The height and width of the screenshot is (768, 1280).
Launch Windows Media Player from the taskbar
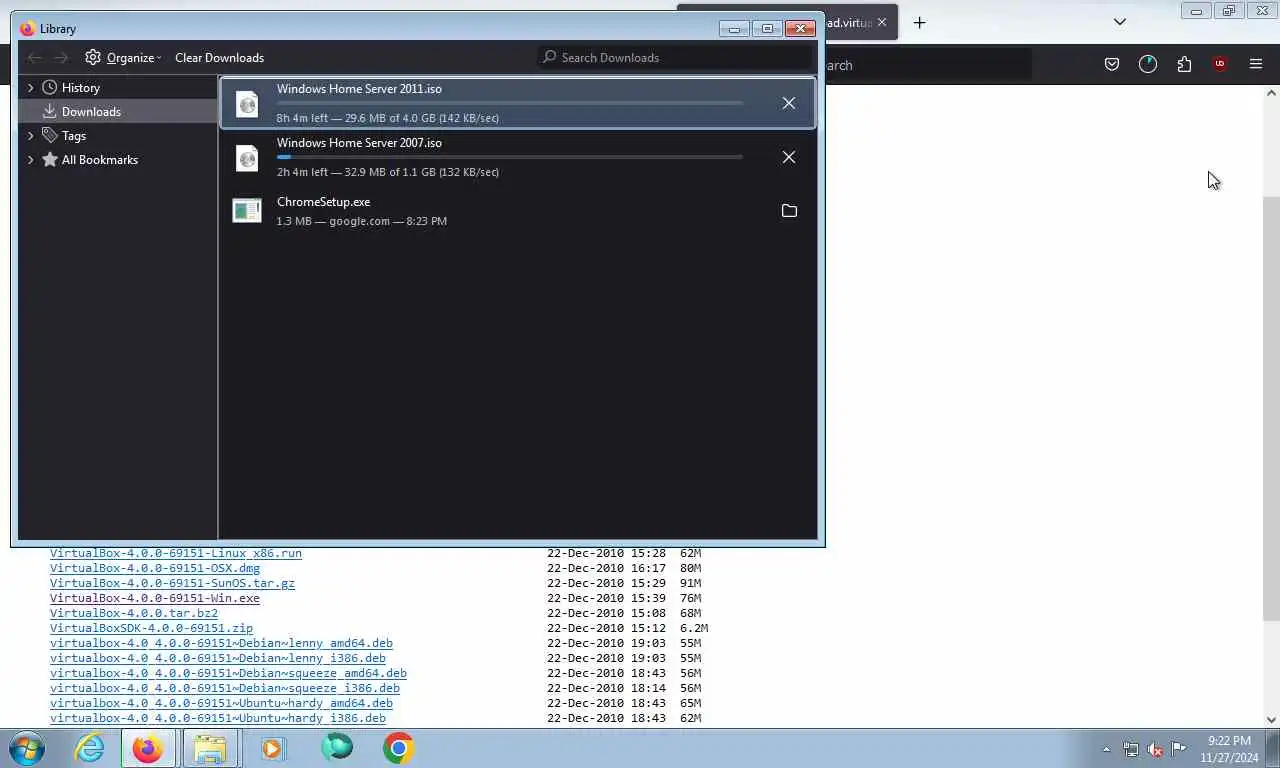point(273,748)
